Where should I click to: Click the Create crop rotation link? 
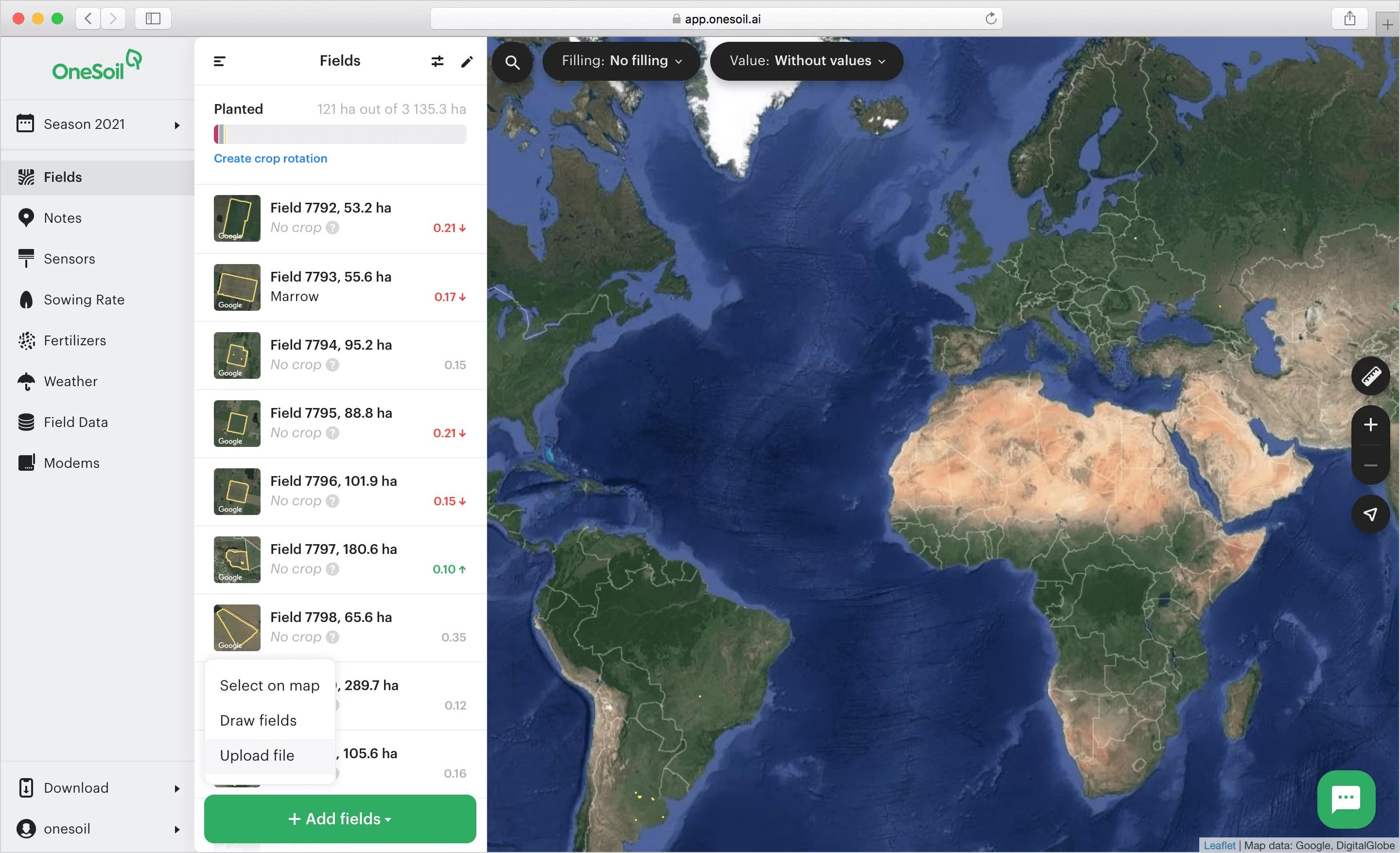tap(270, 159)
